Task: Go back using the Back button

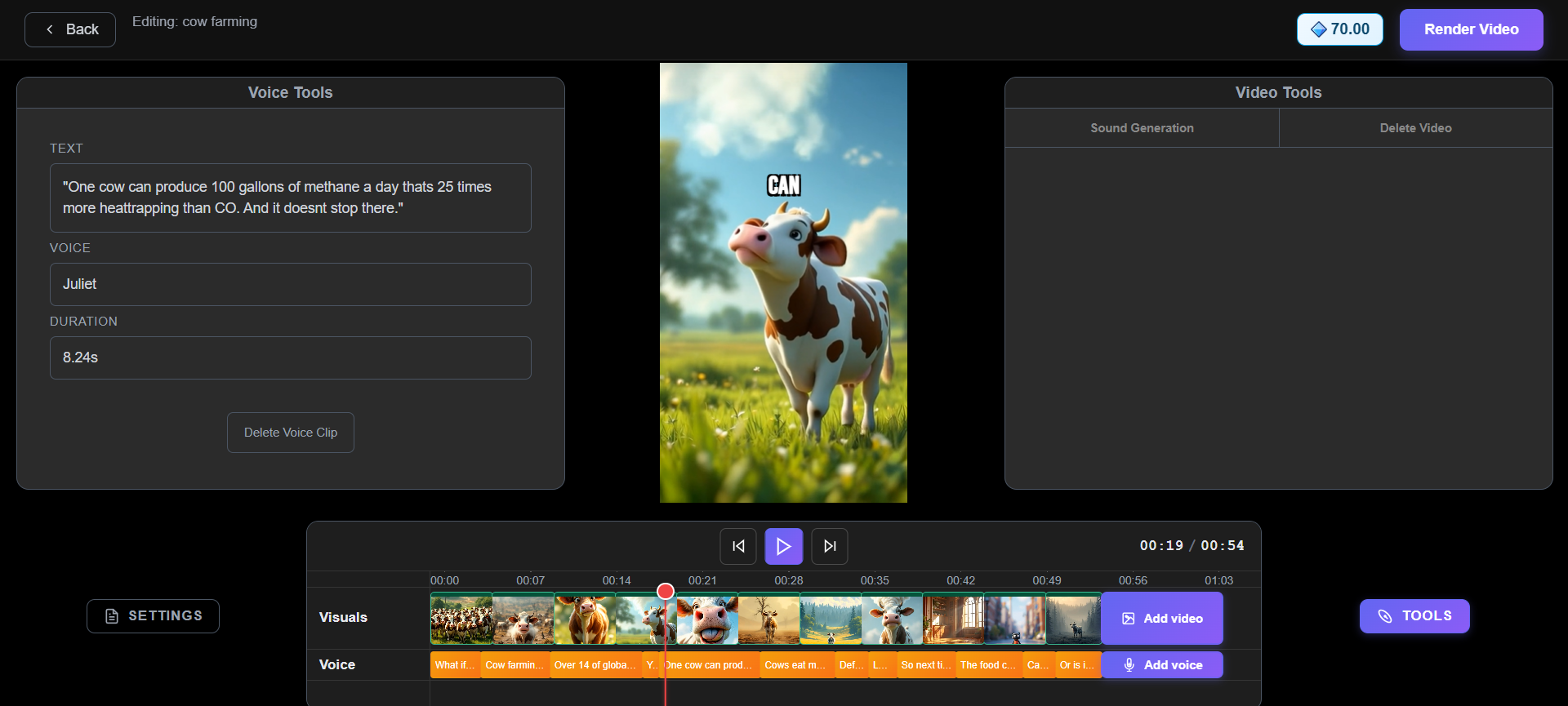Action: point(70,29)
